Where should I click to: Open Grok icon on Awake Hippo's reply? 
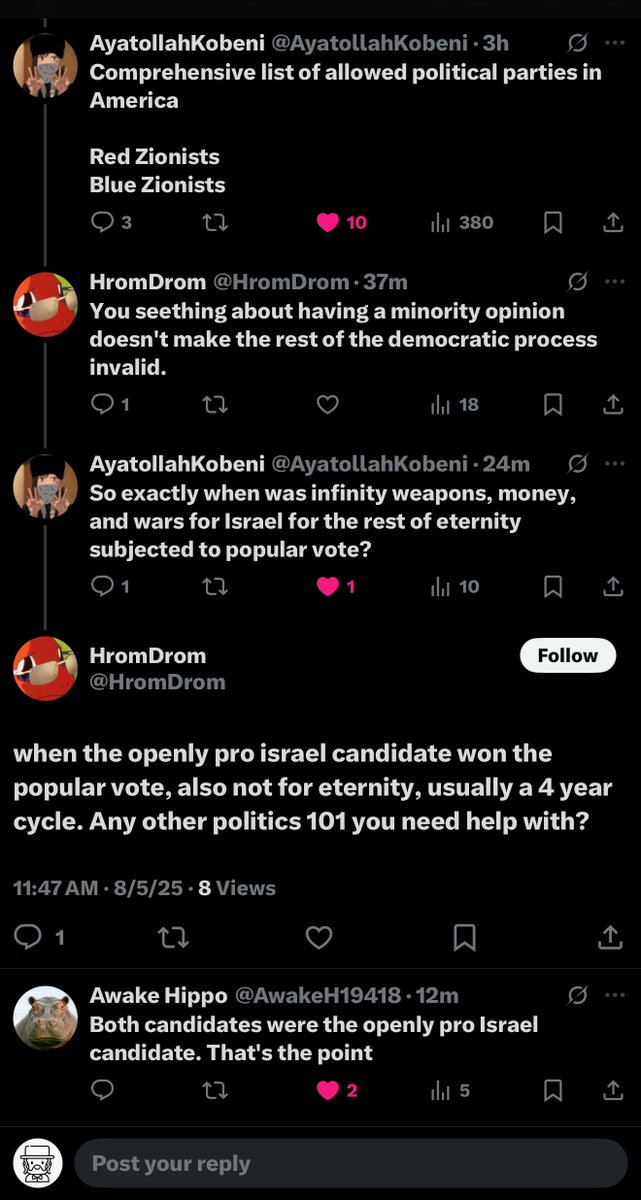point(577,995)
